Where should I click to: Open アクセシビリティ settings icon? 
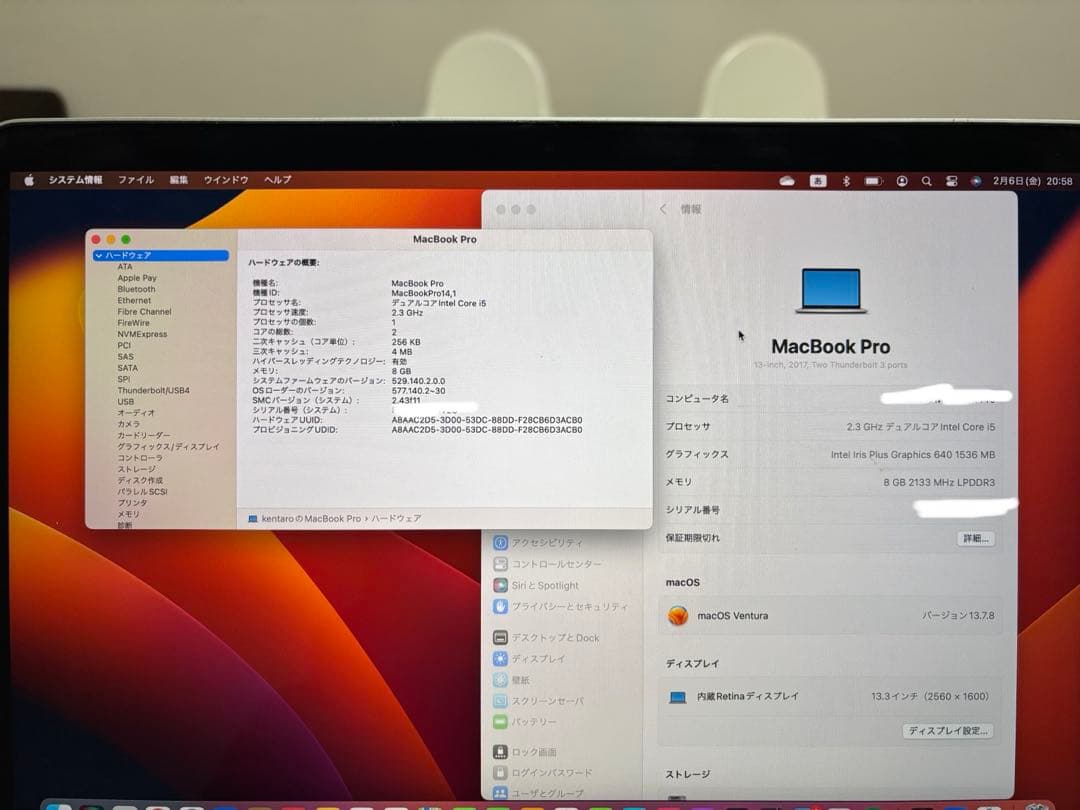coord(500,543)
